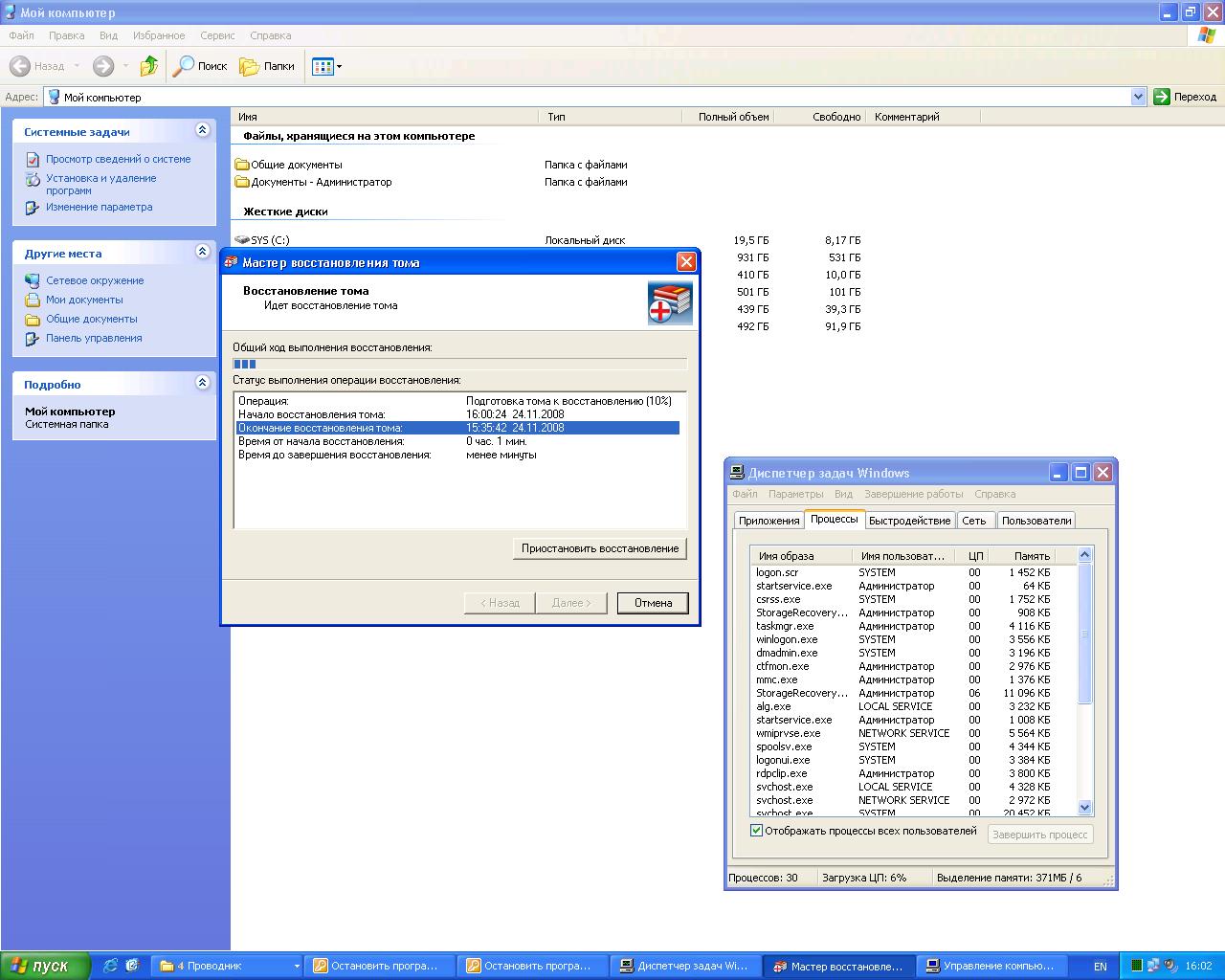Switch to the Сеть tab
Viewport: 1225px width, 980px height.
(974, 521)
